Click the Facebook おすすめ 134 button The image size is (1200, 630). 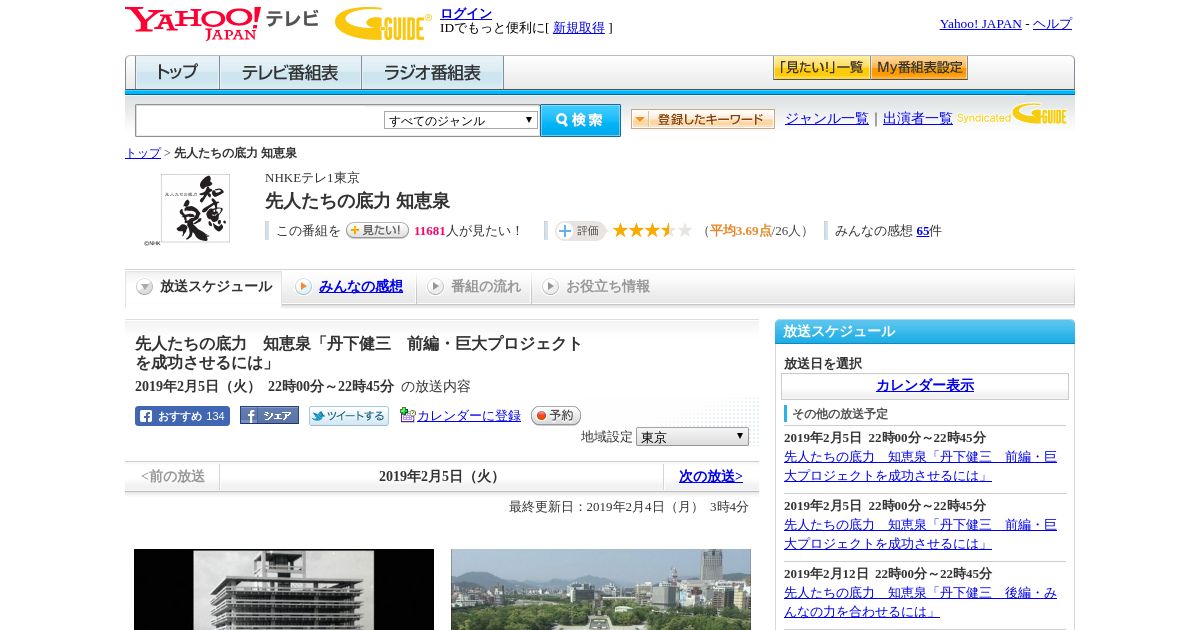coord(182,416)
